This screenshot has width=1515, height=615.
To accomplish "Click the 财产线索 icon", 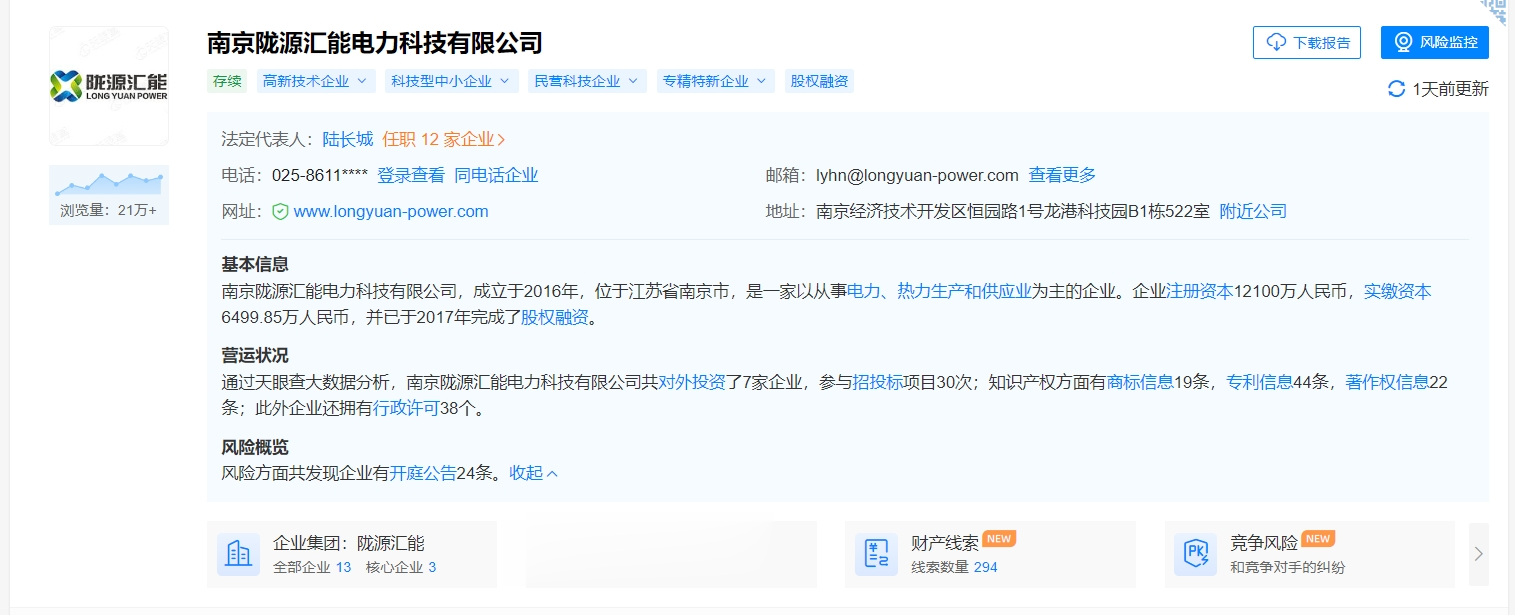I will (876, 554).
